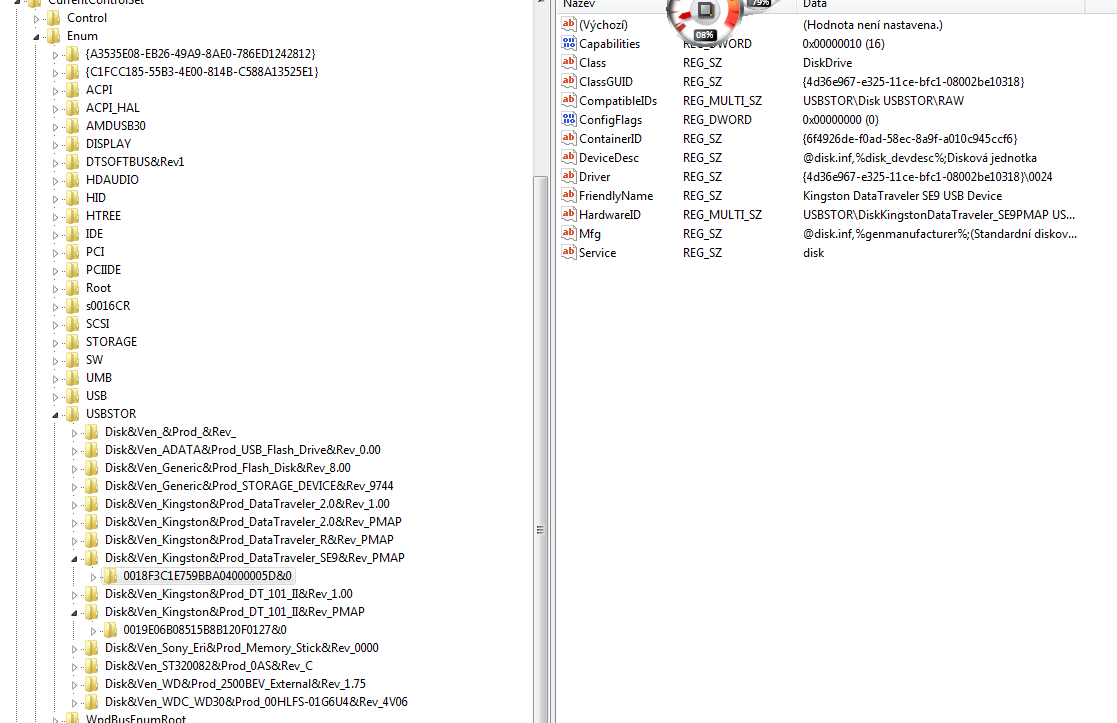Select Disk&Ven_Generic&Prod_STORAGE_DEVICE&Rev_9744 key
Viewport: 1117px width, 723px height.
(249, 486)
